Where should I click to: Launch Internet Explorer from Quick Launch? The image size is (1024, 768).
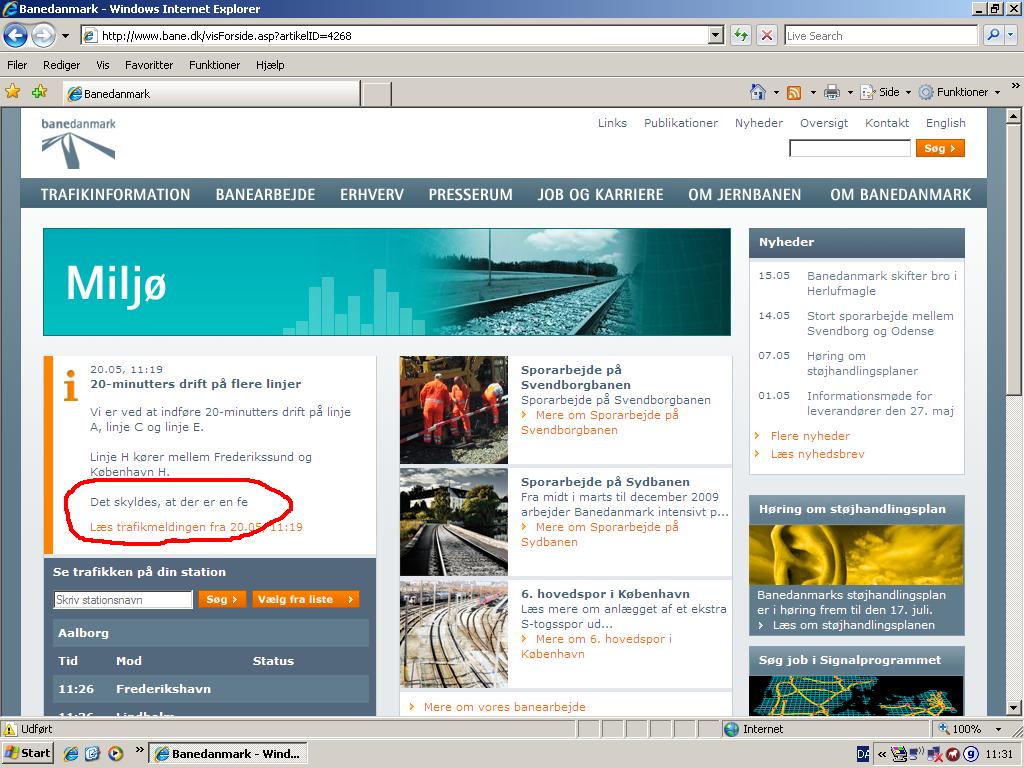tap(71, 754)
